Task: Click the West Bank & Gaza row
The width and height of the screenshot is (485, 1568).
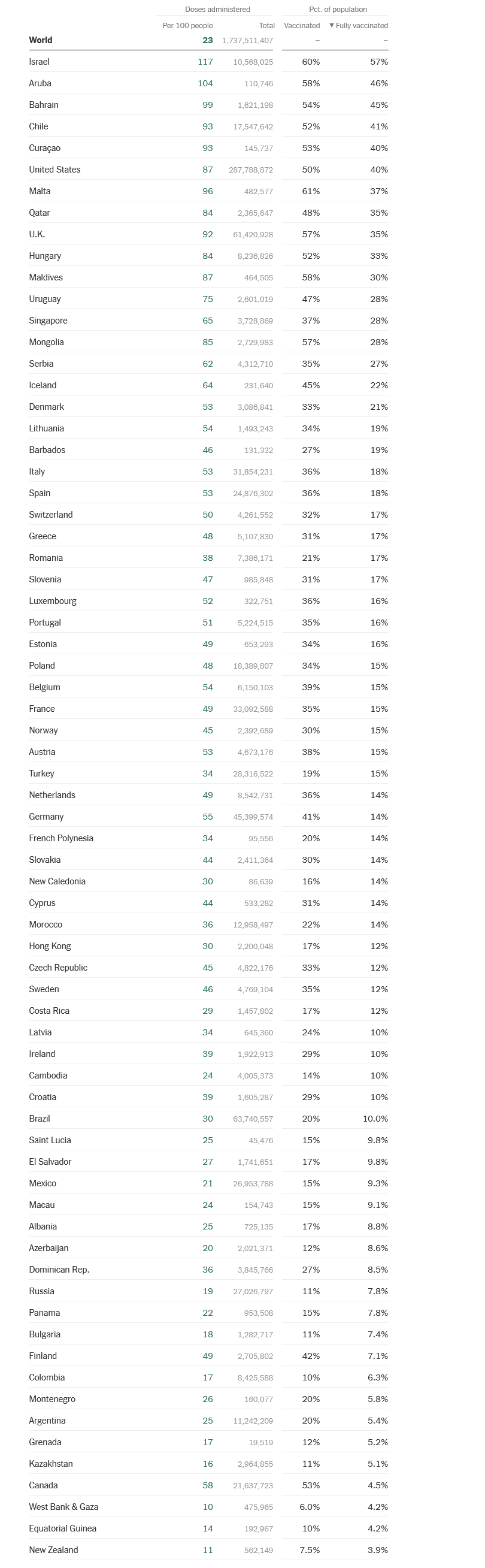Action: (209, 1506)
